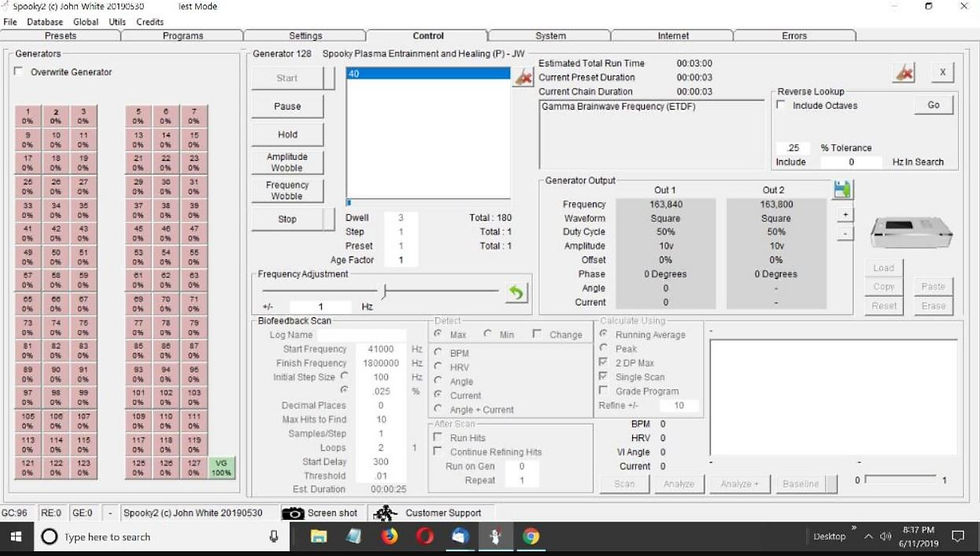Click the narrow button beside Baseline
Screen dimensions: 980x556
(x=832, y=484)
